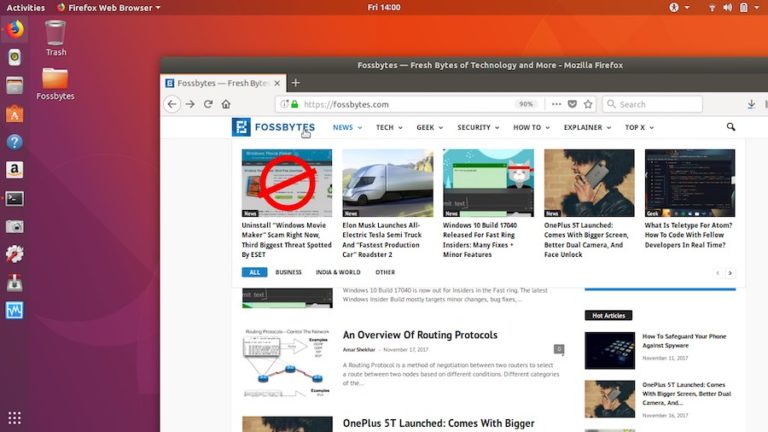Reload the current page
This screenshot has width=768, height=432.
click(x=208, y=104)
